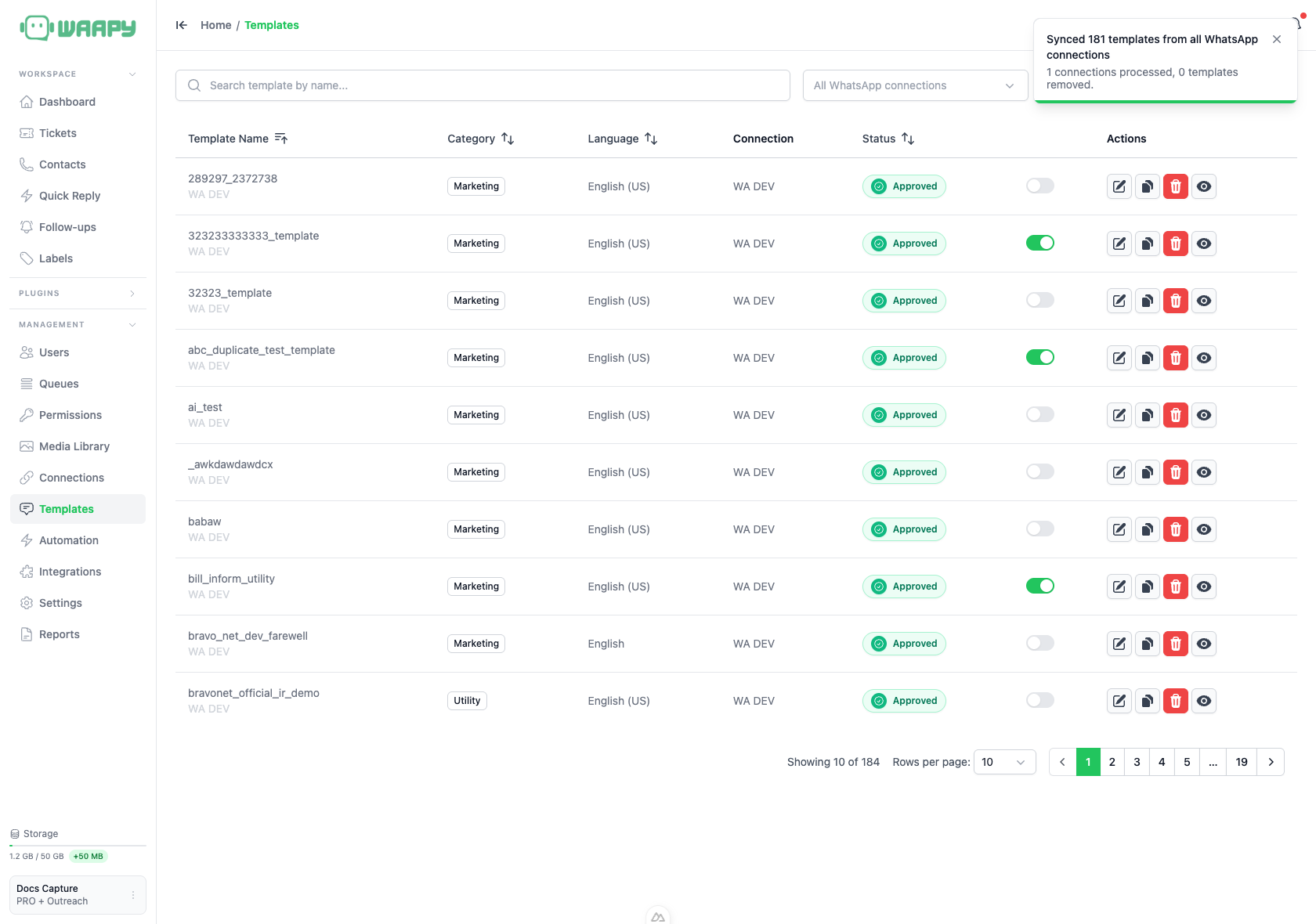This screenshot has width=1316, height=924.
Task: Open Tickets in sidebar
Action: coord(78,133)
